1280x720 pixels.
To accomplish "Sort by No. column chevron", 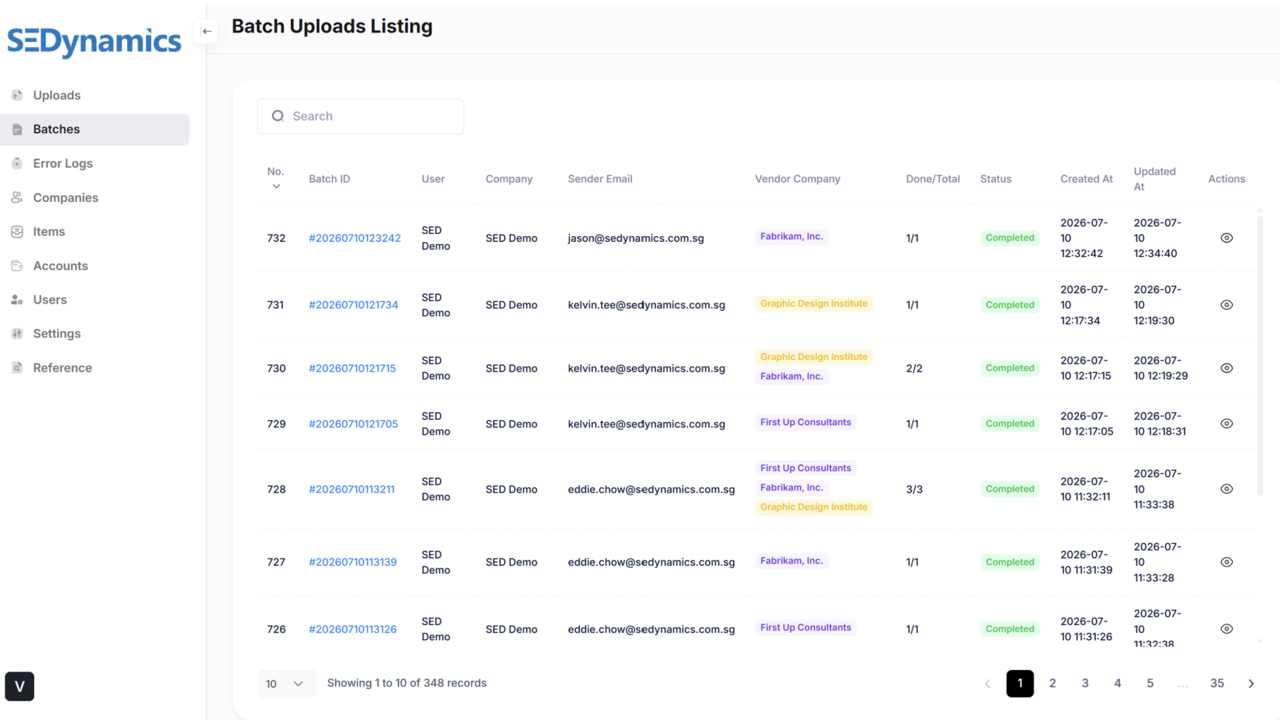I will point(276,187).
